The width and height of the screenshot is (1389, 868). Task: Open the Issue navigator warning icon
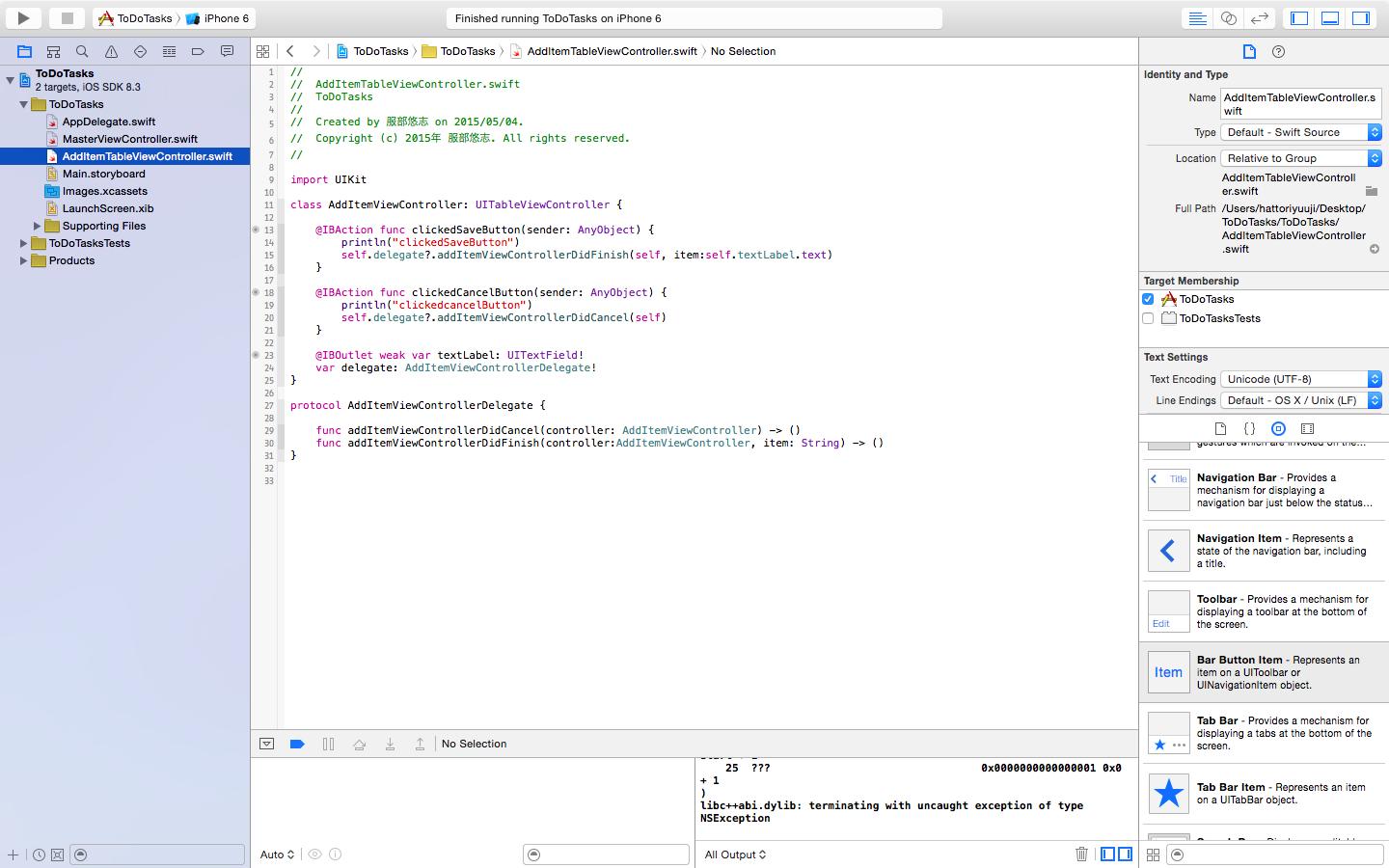tap(111, 51)
